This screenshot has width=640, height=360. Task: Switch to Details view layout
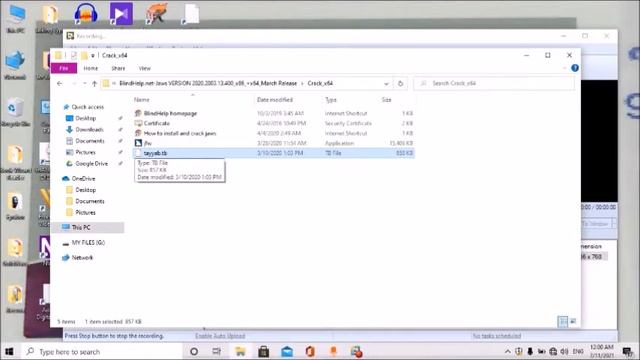click(562, 322)
